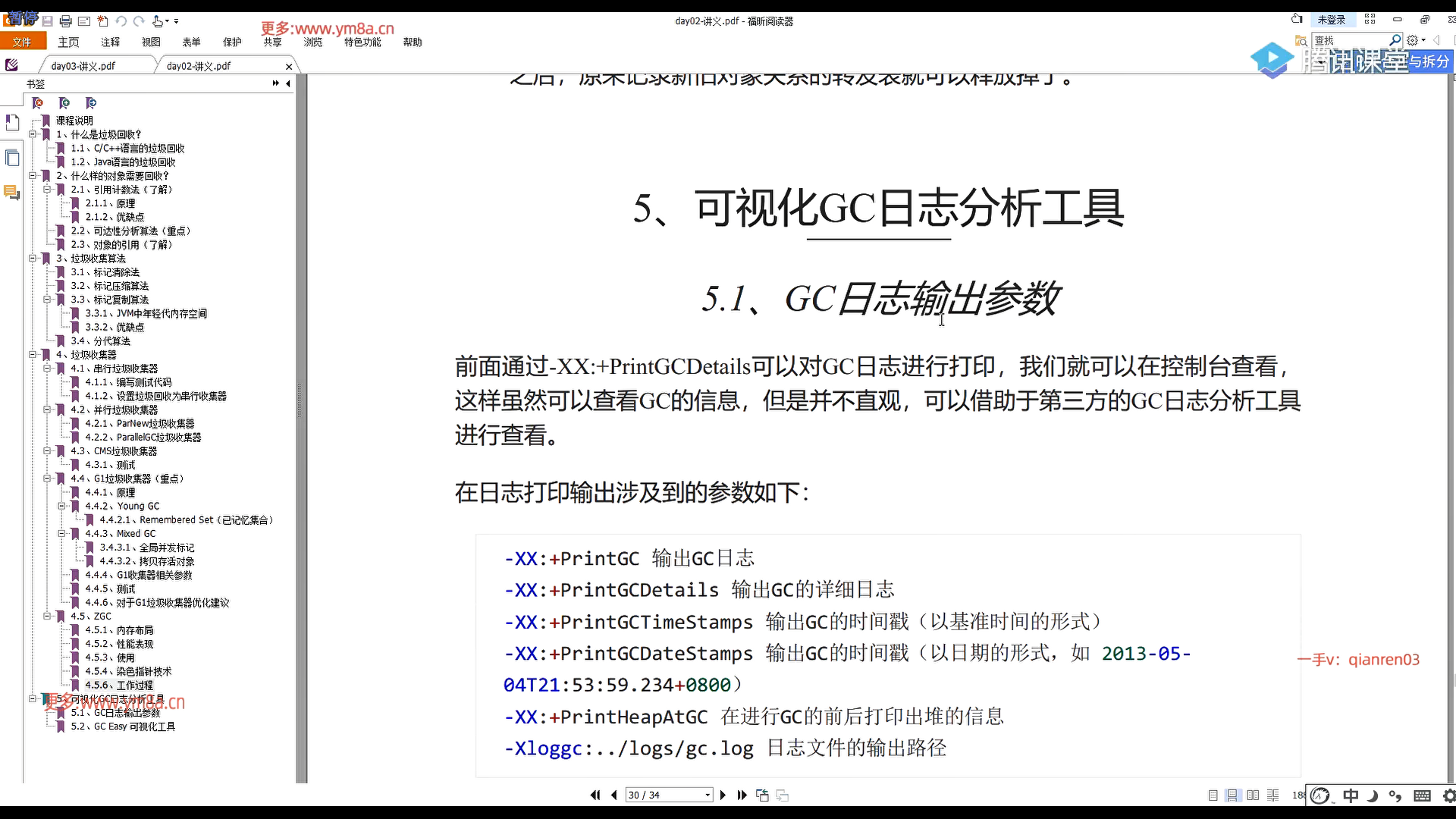This screenshot has width=1456, height=819.
Task: Open the page number dropdown
Action: [708, 795]
